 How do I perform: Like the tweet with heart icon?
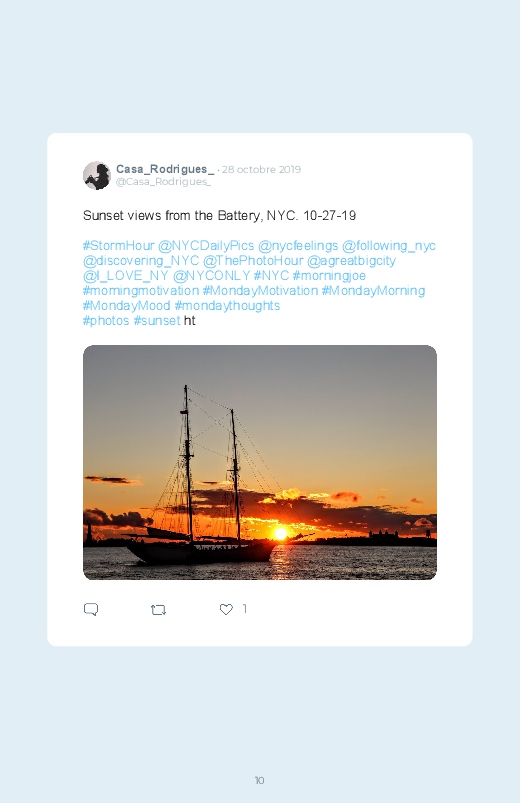226,609
